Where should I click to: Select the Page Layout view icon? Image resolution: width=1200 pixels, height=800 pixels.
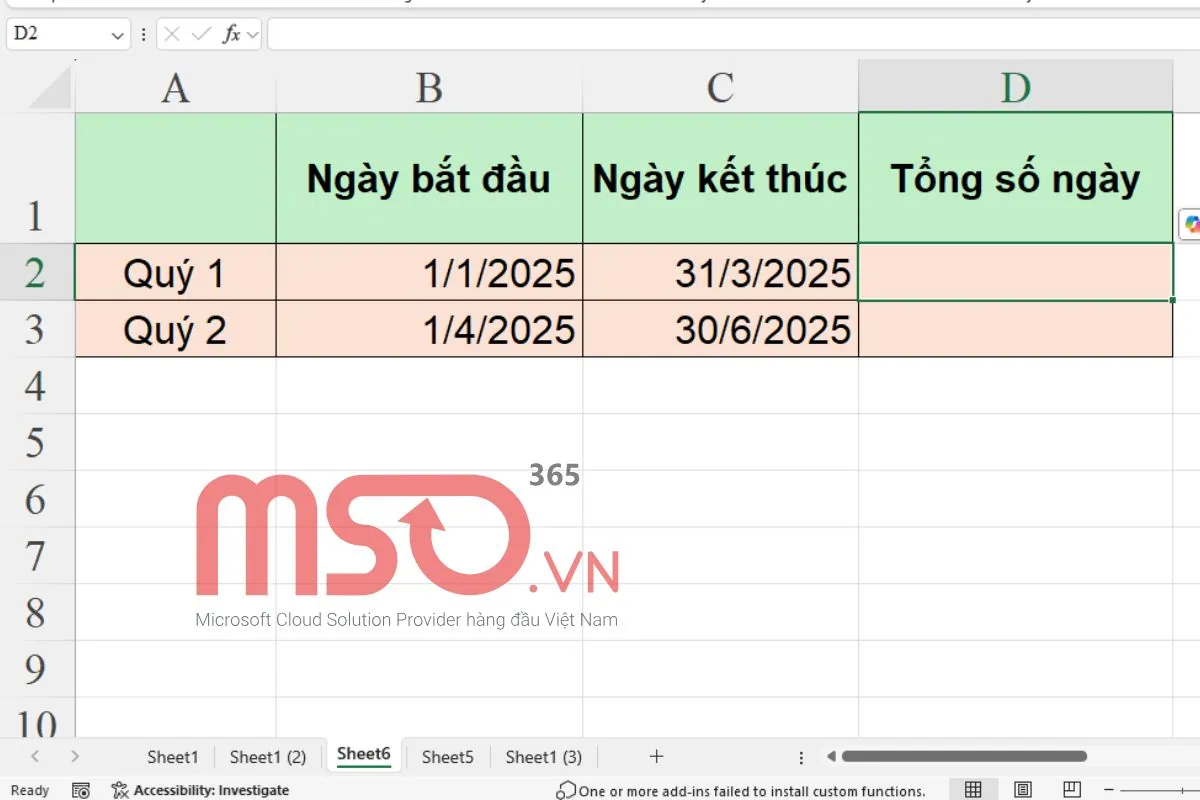(1021, 789)
